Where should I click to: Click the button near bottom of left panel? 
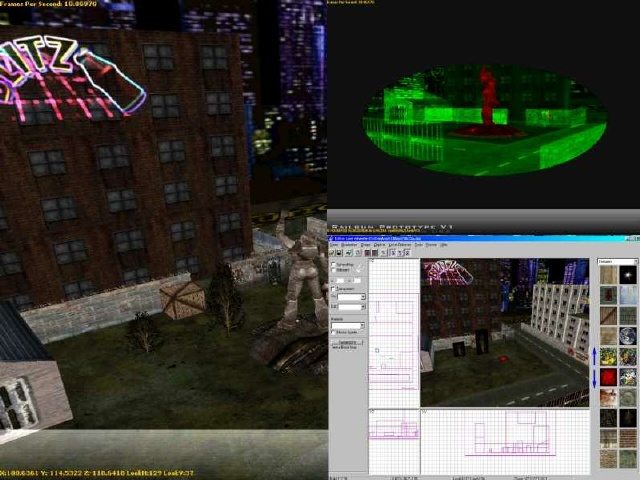(347, 342)
